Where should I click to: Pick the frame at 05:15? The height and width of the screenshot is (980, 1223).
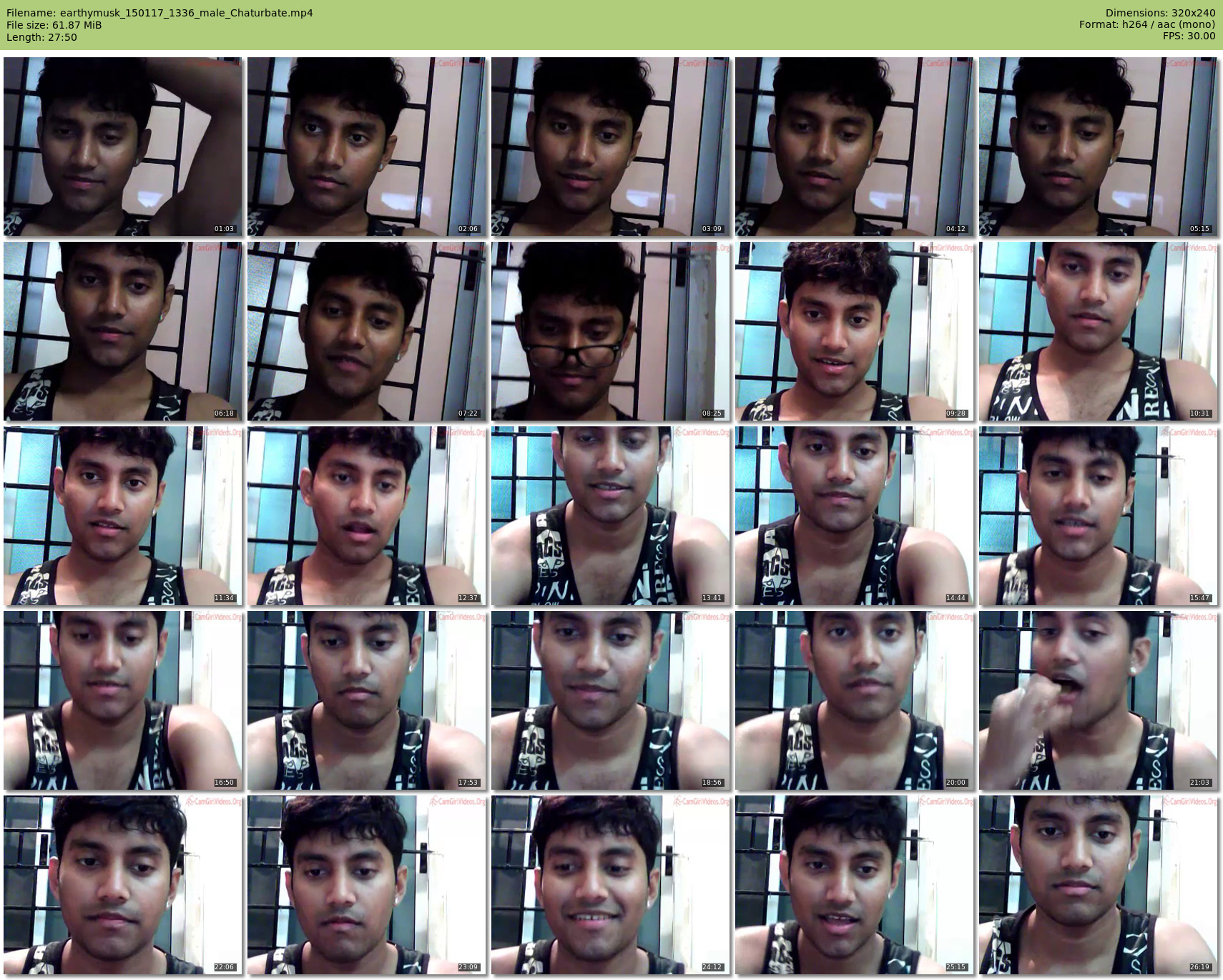coord(1099,147)
